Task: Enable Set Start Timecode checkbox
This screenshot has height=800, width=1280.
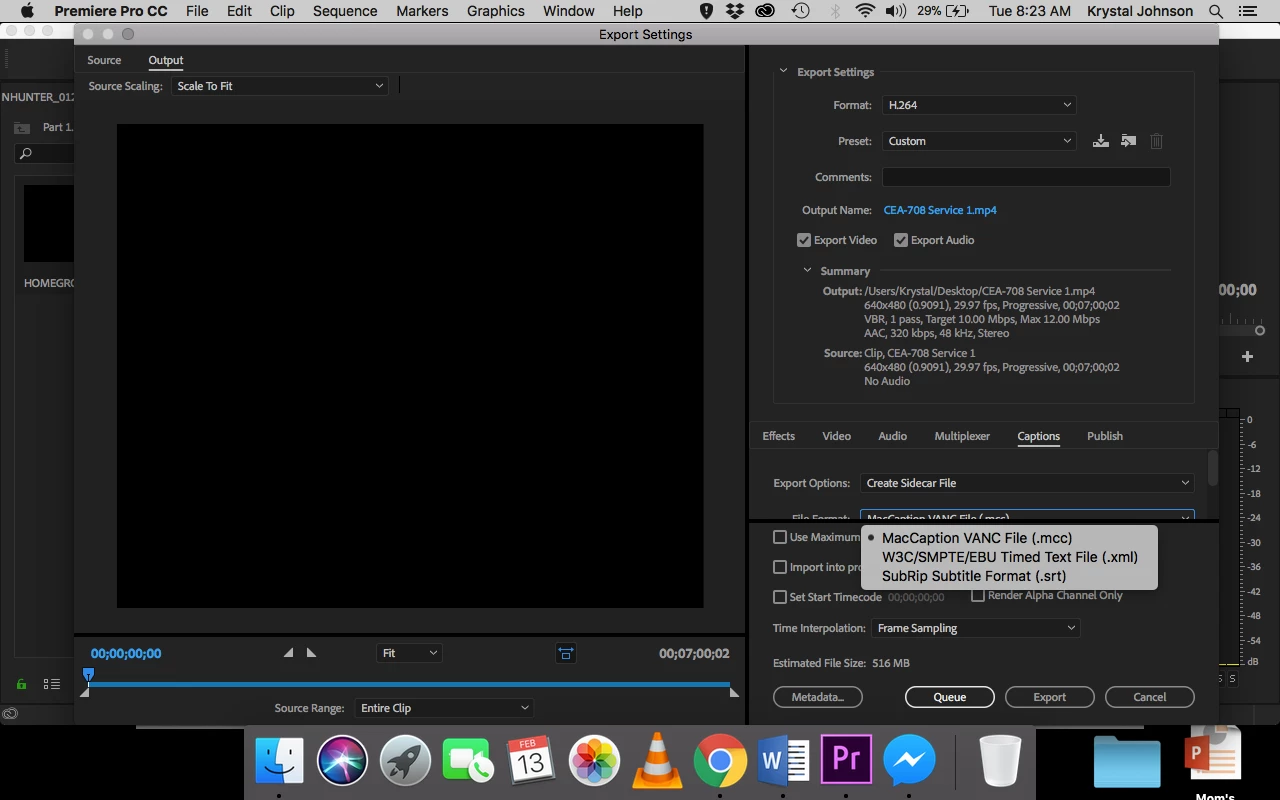Action: pyautogui.click(x=780, y=597)
